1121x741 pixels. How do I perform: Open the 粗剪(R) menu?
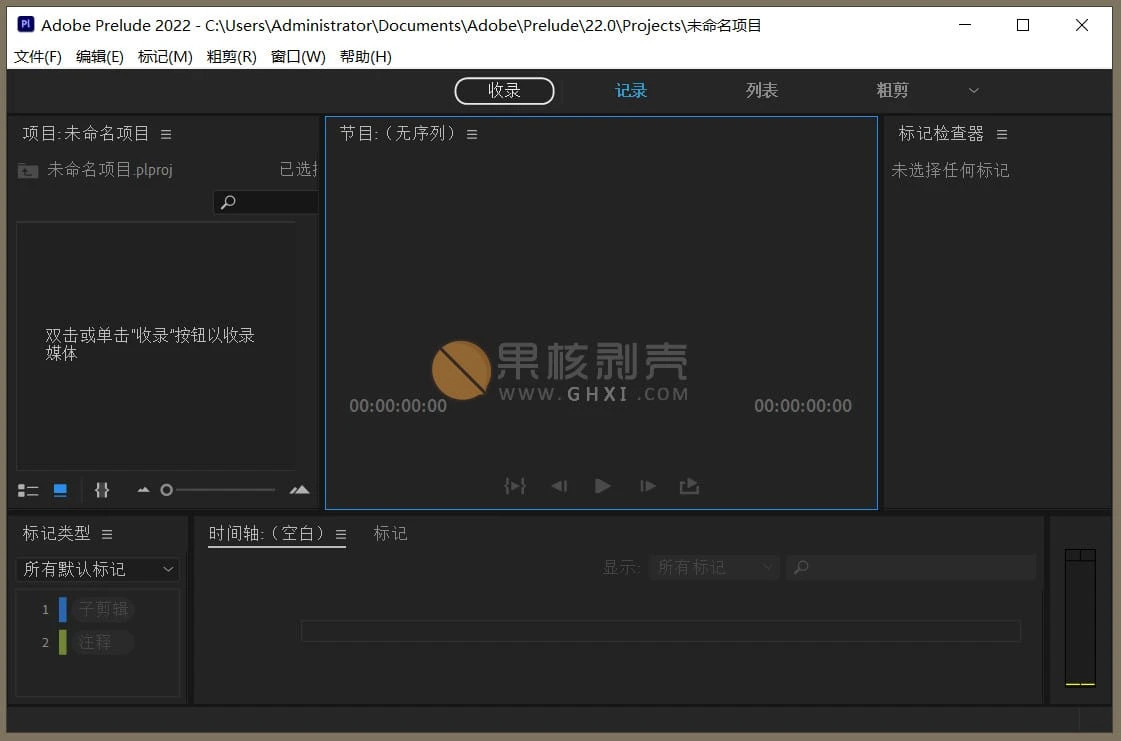[231, 57]
